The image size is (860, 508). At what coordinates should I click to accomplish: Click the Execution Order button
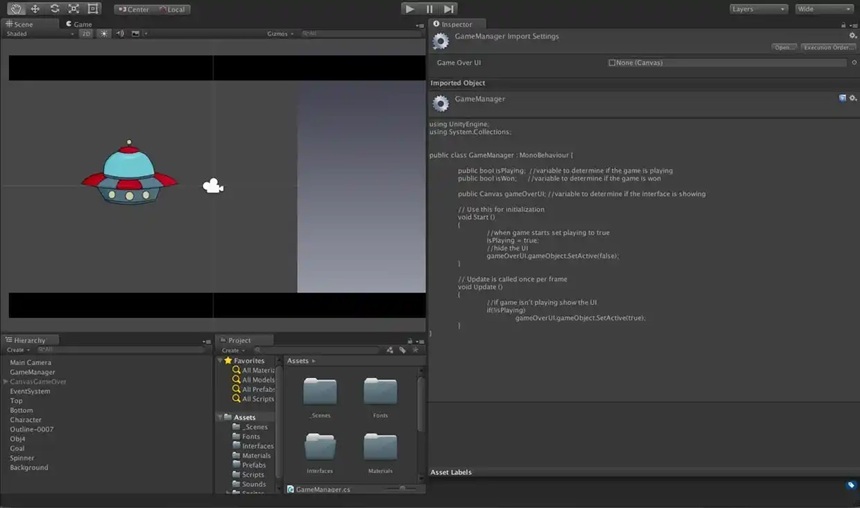(828, 47)
